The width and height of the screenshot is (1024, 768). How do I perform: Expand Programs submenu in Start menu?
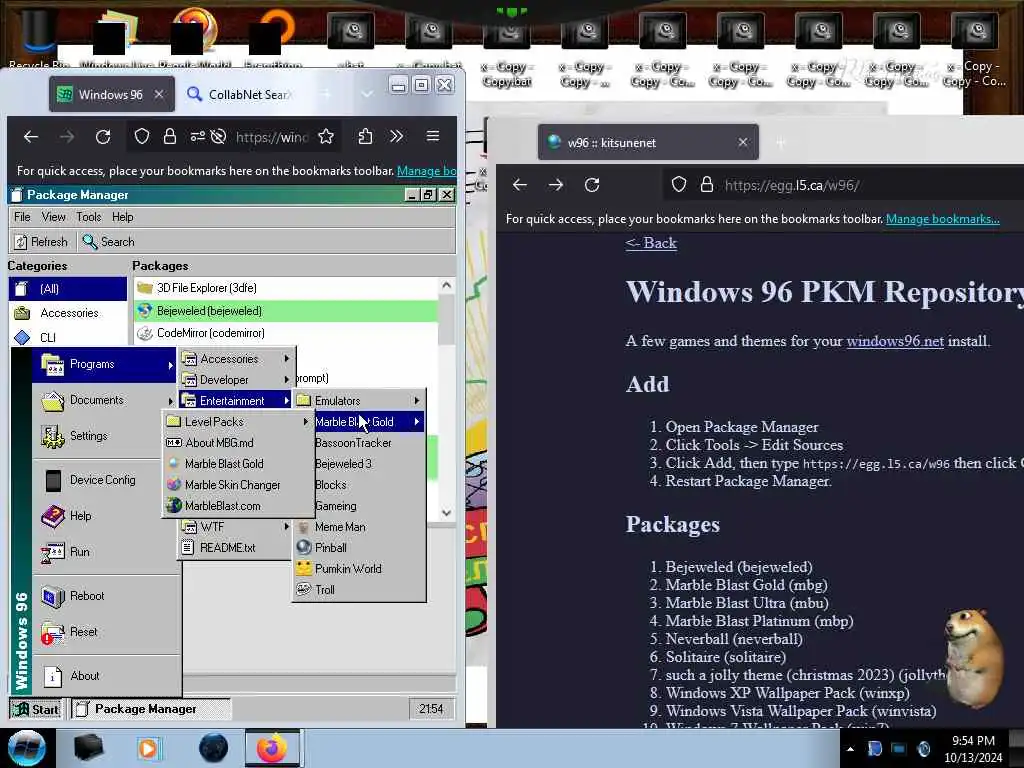point(106,364)
